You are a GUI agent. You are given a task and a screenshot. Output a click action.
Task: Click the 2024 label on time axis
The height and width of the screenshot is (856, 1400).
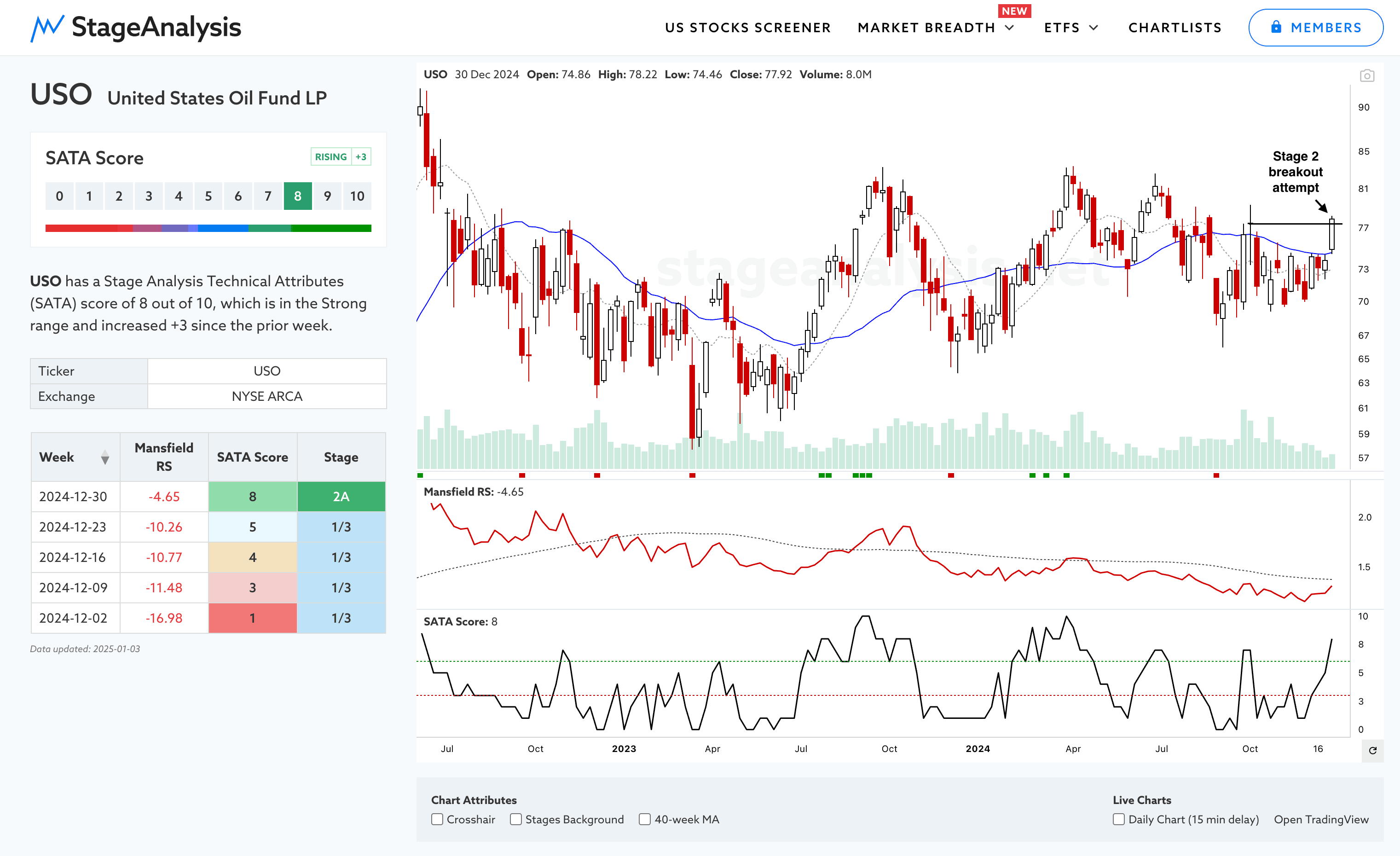[x=978, y=749]
